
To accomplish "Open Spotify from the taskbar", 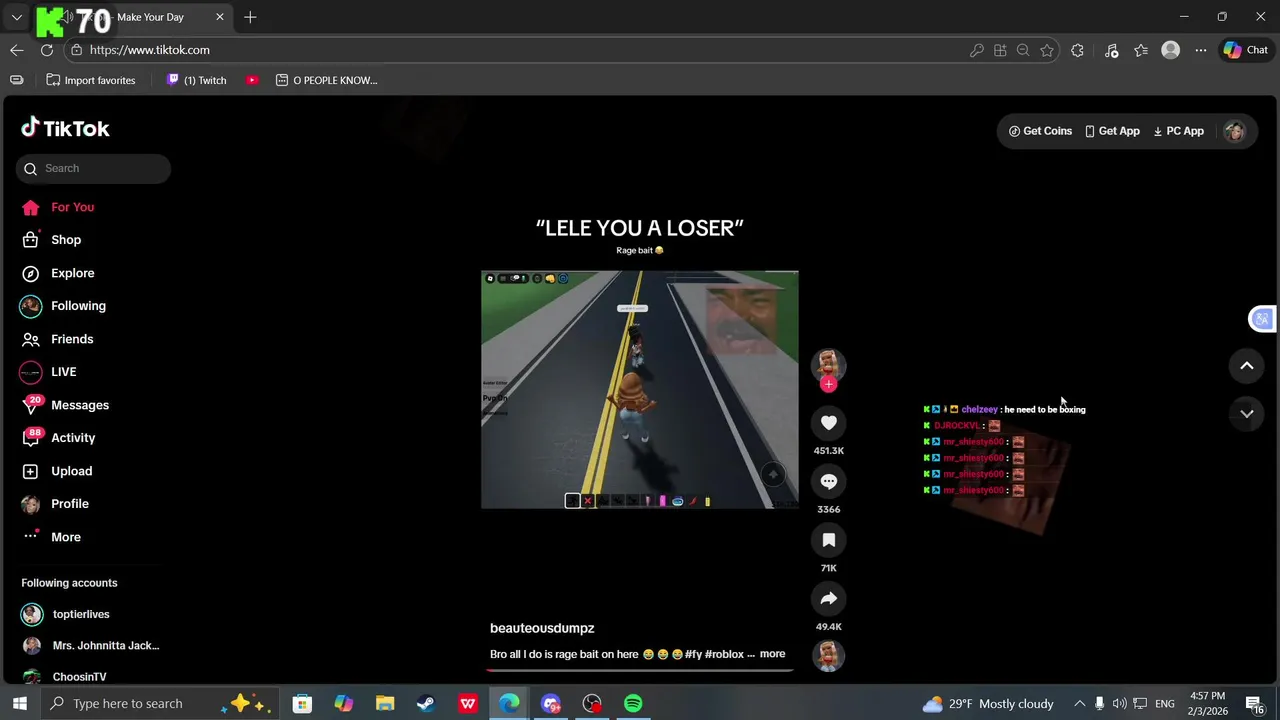I will pyautogui.click(x=633, y=704).
